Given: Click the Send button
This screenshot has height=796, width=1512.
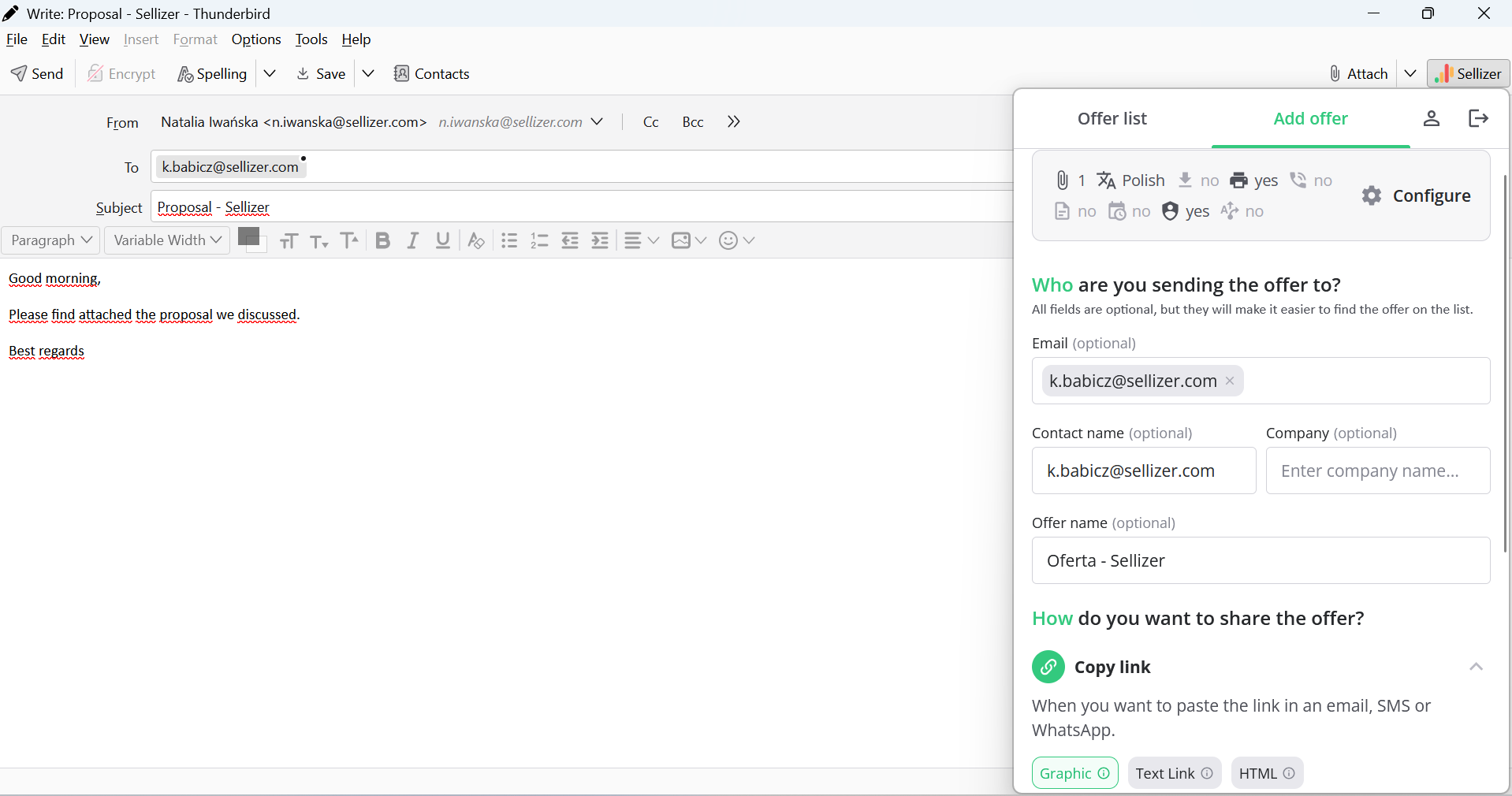Looking at the screenshot, I should point(37,73).
